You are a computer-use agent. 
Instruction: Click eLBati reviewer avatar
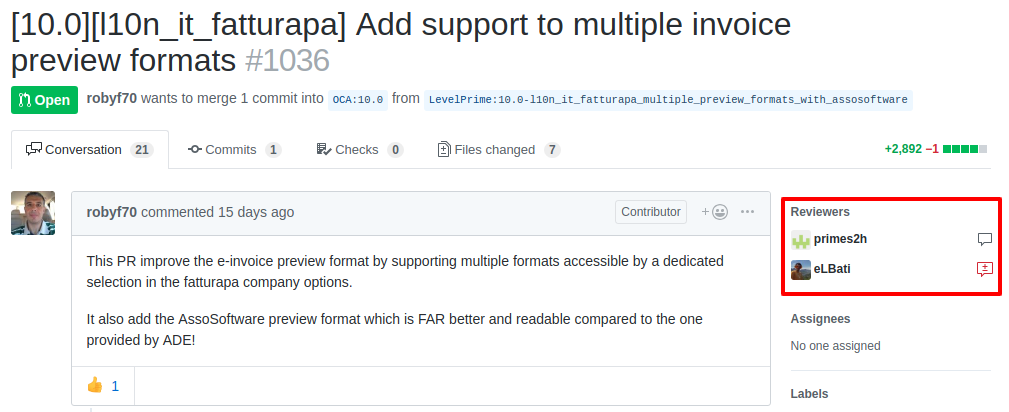coord(801,269)
